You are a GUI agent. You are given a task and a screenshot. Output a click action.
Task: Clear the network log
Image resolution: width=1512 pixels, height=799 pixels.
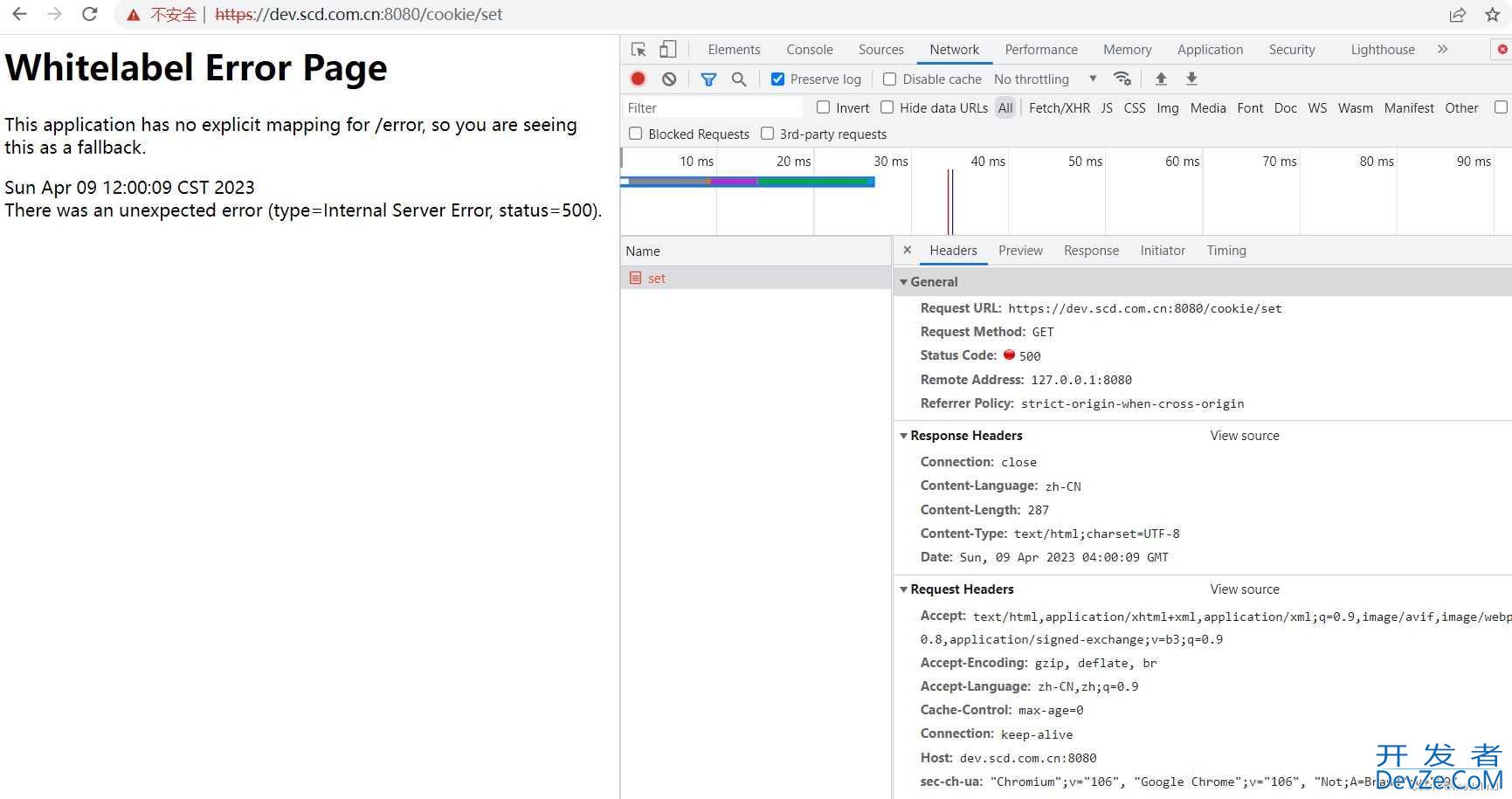pyautogui.click(x=669, y=79)
